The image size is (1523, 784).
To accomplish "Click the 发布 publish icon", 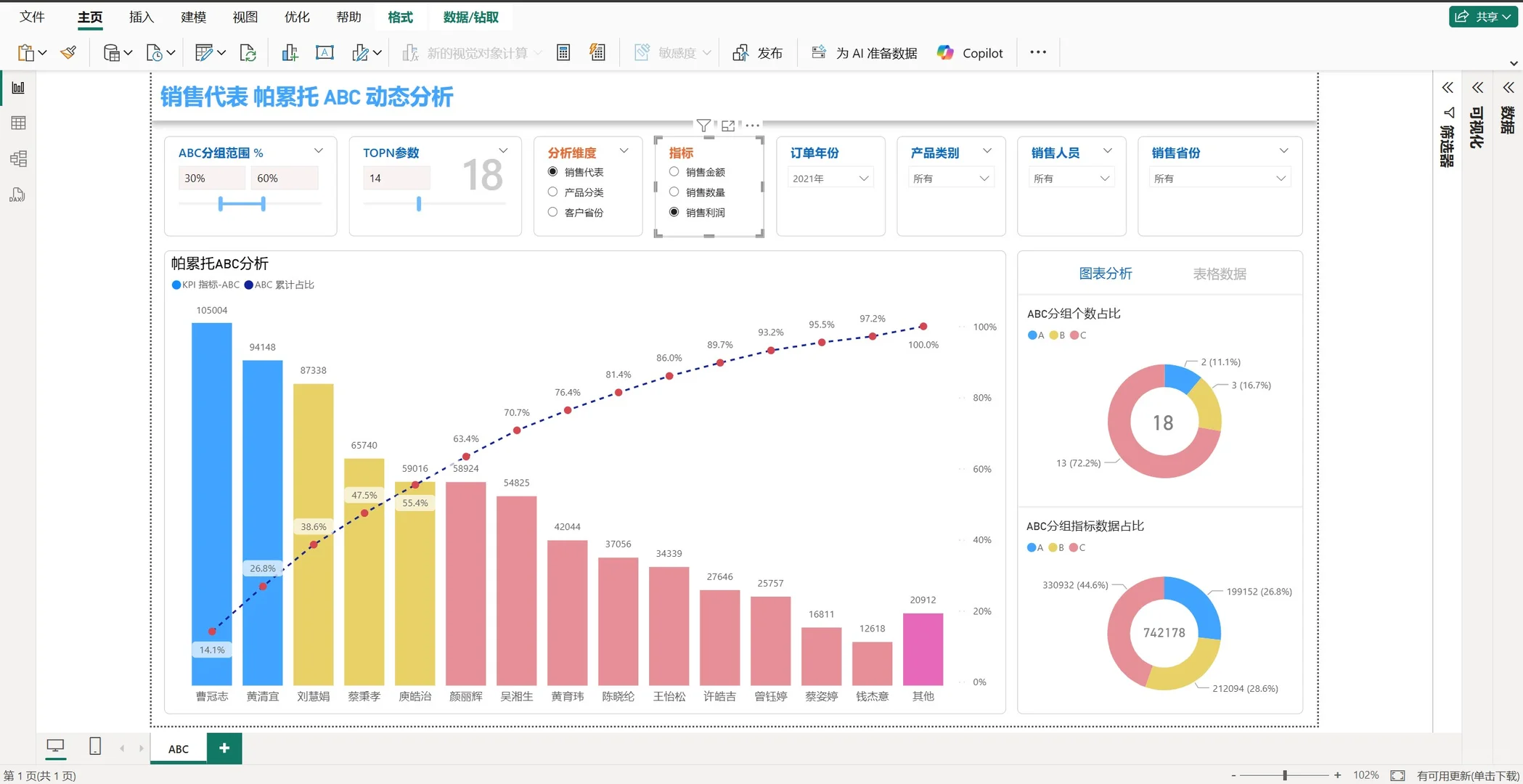I will (741, 52).
